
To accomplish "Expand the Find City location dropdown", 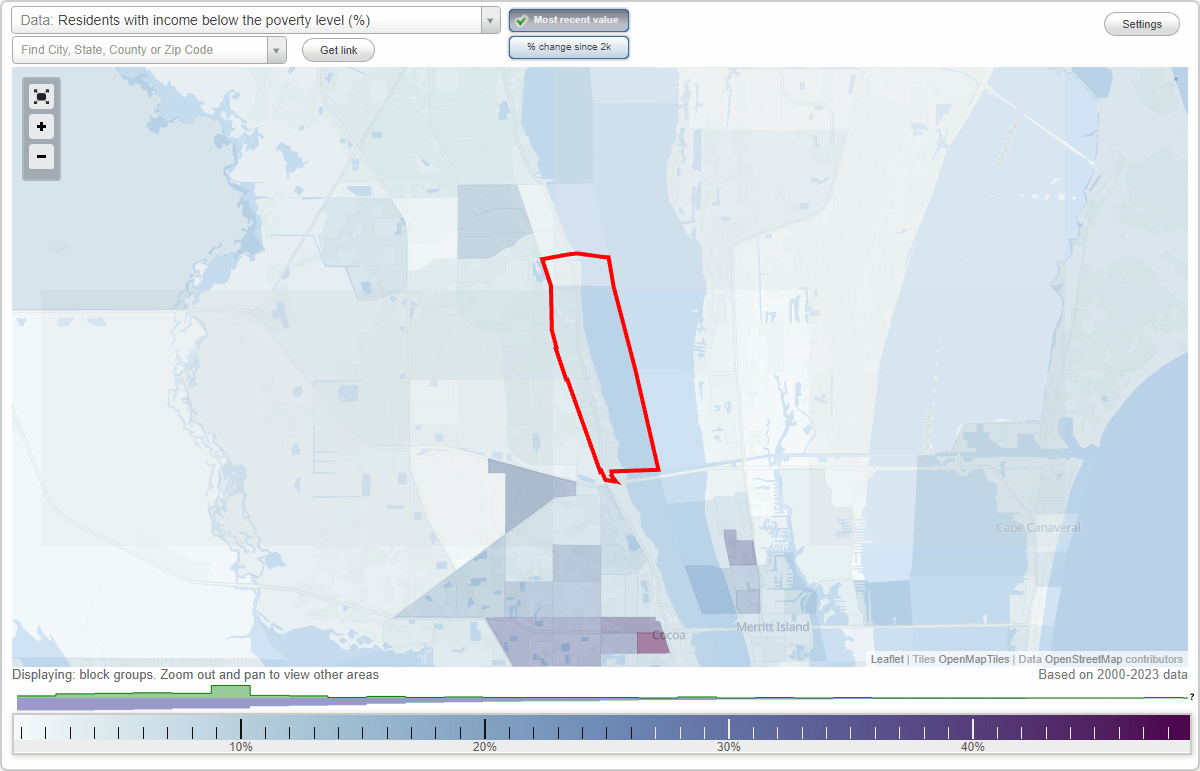I will point(277,49).
